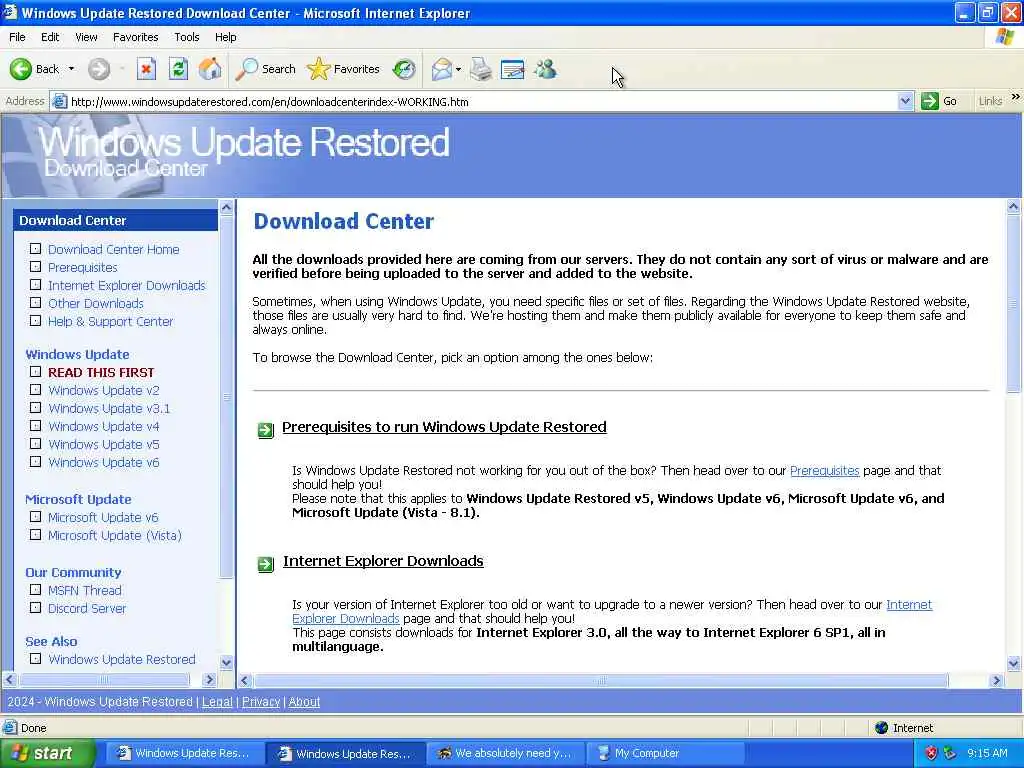Click the page icon in address bar
This screenshot has height=768, width=1024.
tap(60, 101)
